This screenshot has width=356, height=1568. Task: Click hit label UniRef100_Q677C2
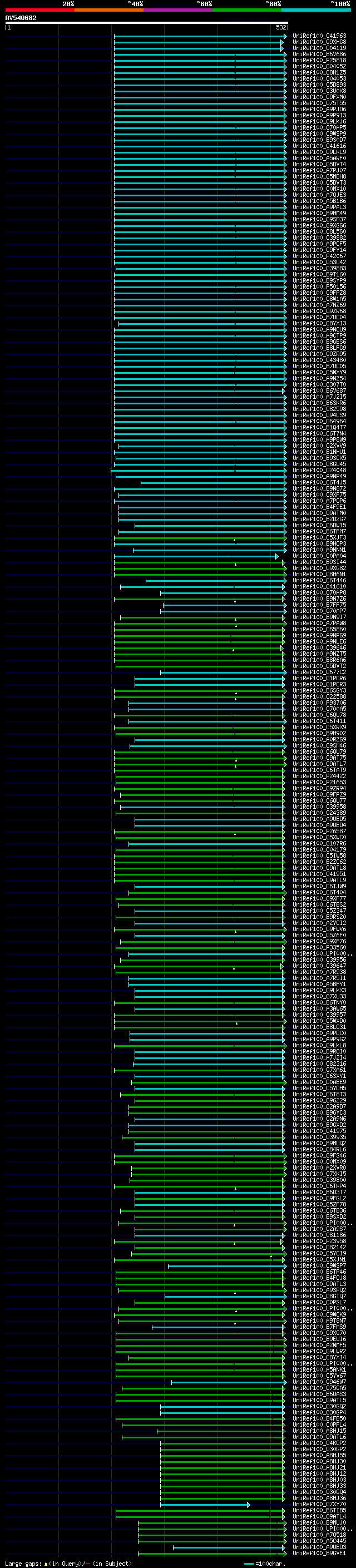(x=319, y=672)
